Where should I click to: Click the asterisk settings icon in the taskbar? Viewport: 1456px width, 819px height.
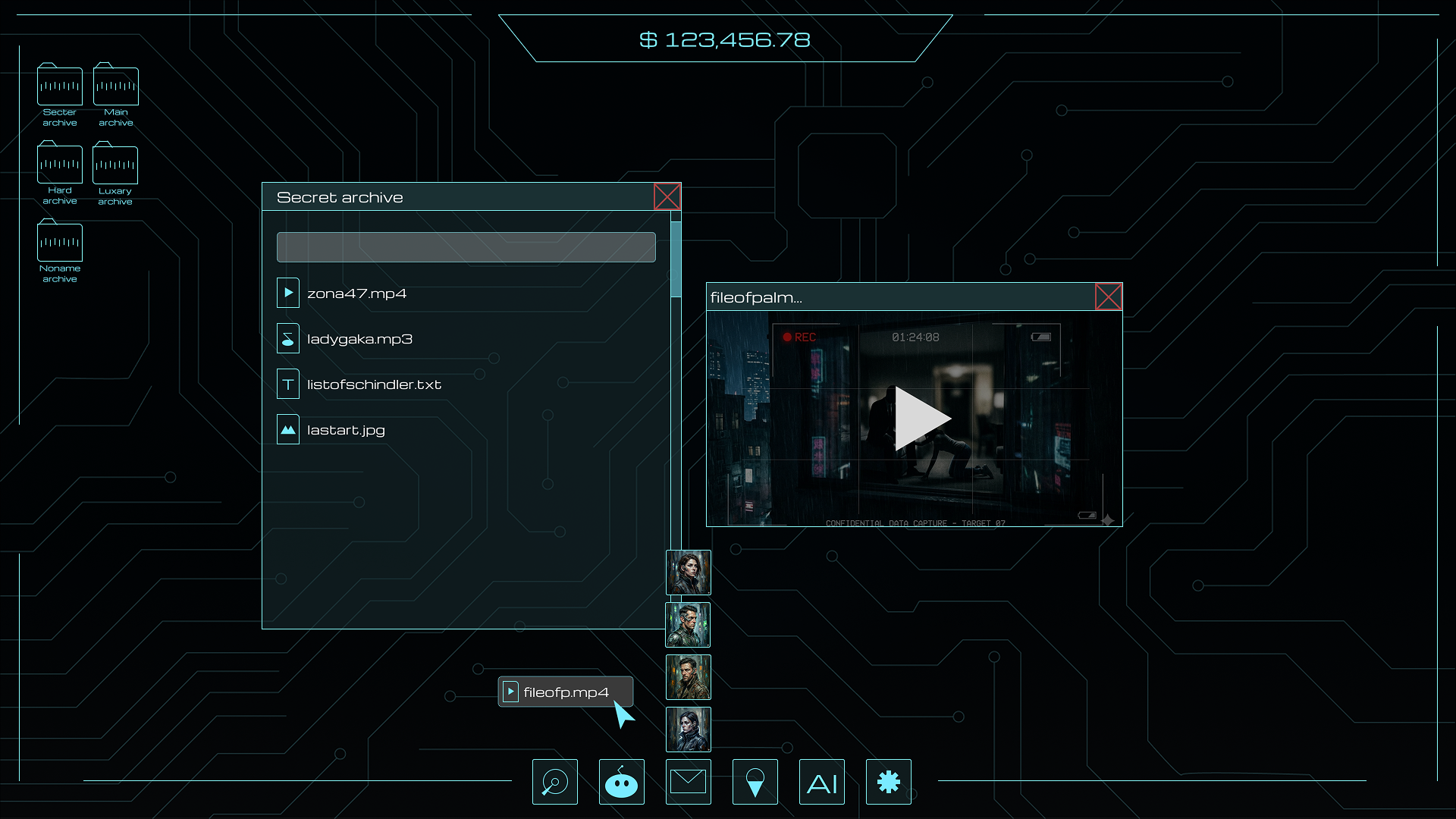(888, 781)
